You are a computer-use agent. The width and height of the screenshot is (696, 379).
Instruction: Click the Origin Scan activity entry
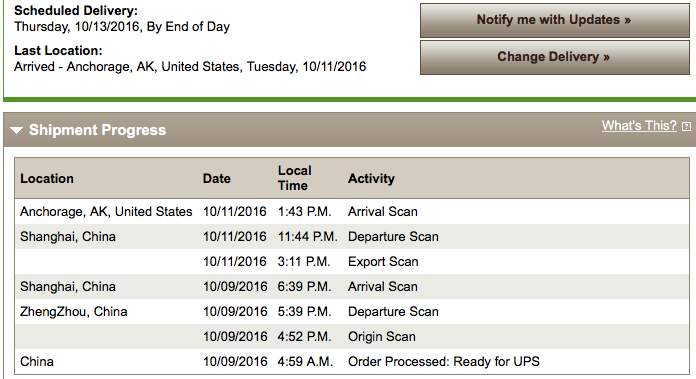pos(382,336)
